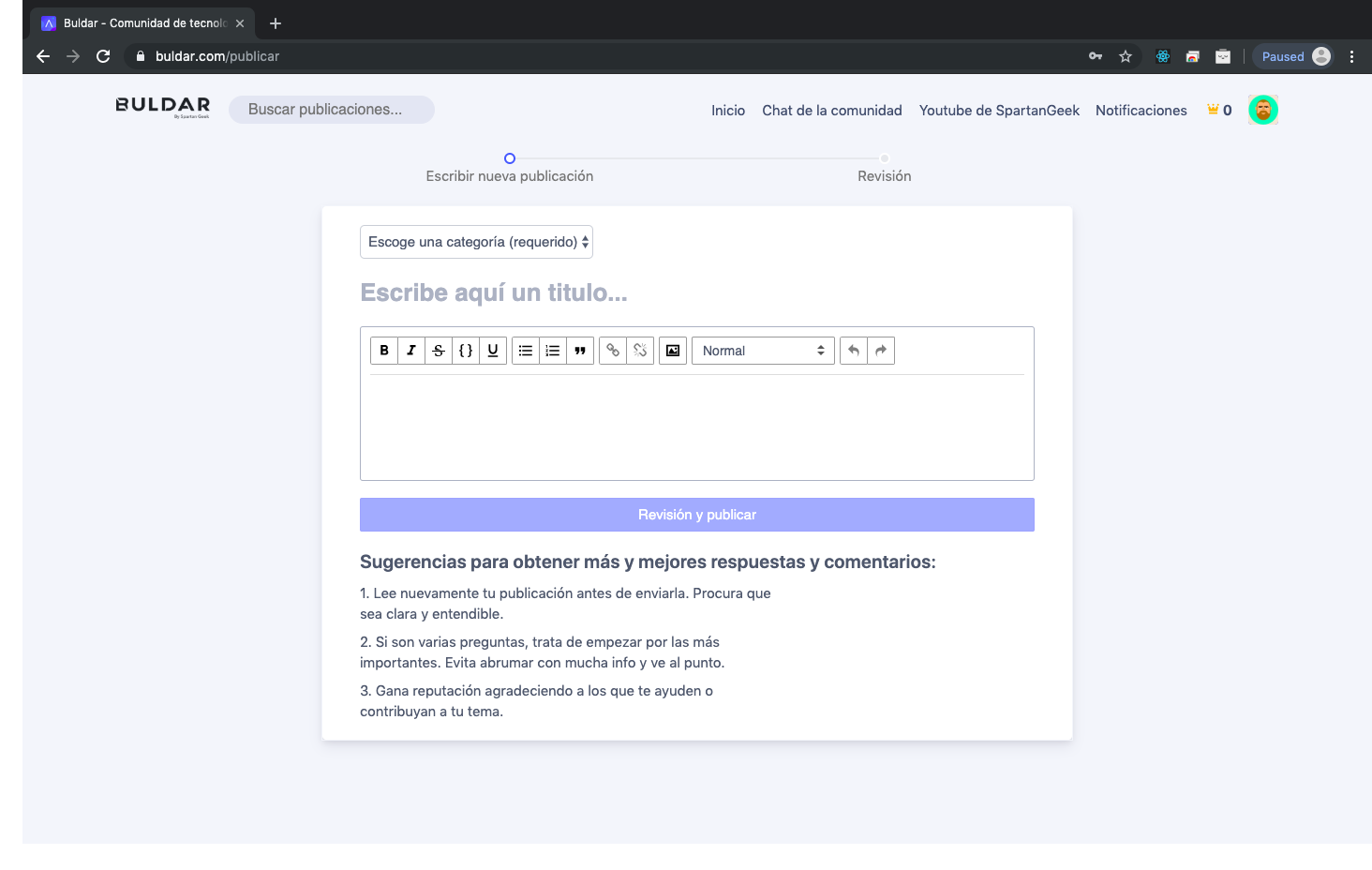Click the rainbow extension icon in the toolbar
This screenshot has width=1372, height=870.
pyautogui.click(x=1193, y=56)
